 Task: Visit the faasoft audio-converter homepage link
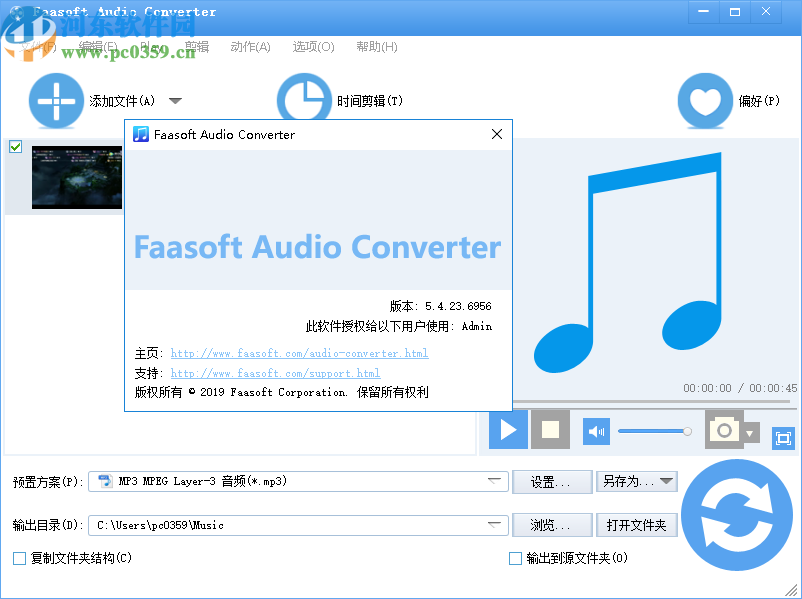[298, 352]
